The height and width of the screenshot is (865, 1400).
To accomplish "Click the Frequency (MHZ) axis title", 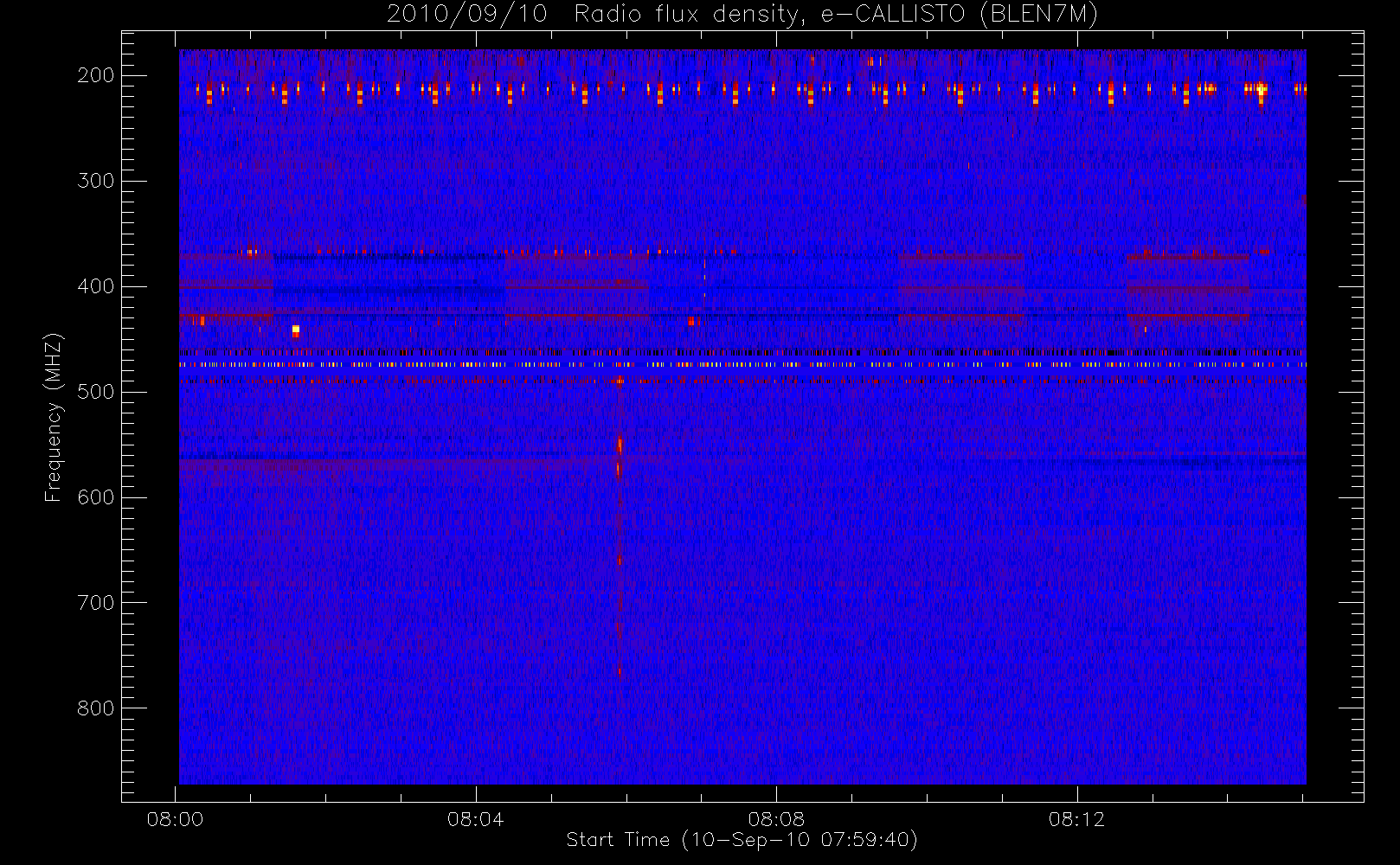I will point(54,417).
